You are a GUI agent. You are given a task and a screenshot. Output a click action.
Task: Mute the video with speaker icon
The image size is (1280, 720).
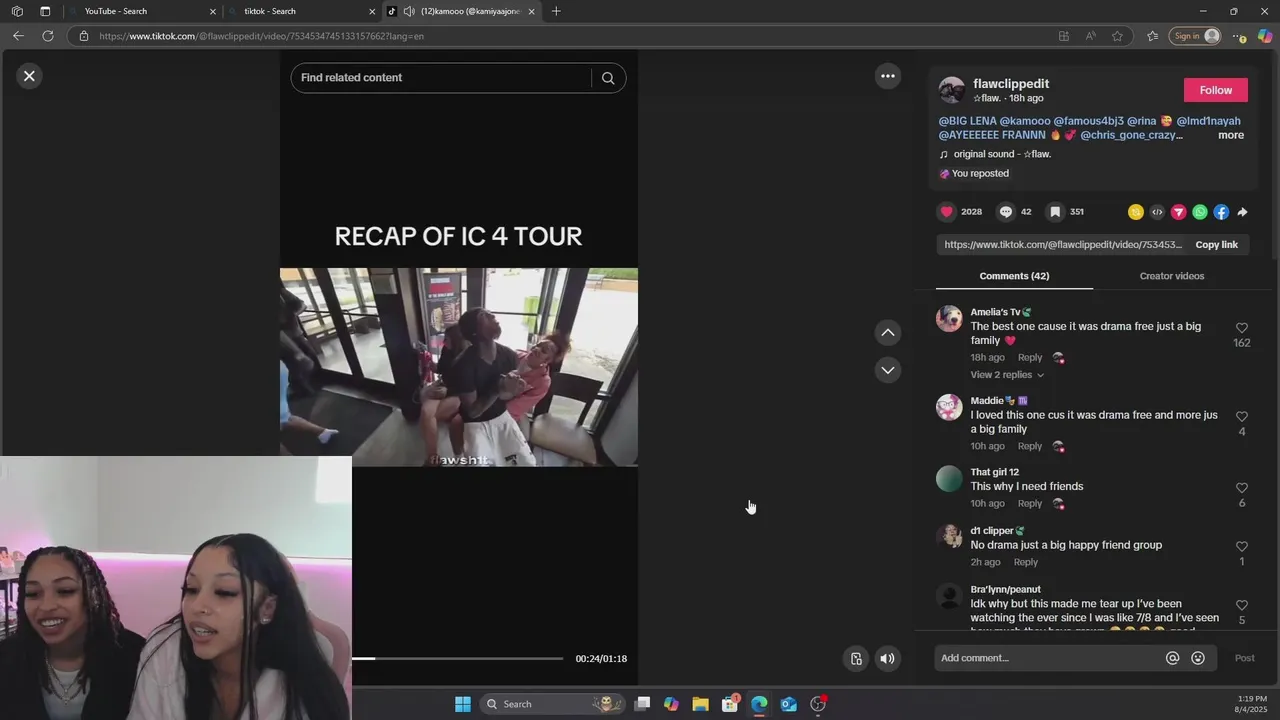pyautogui.click(x=887, y=658)
